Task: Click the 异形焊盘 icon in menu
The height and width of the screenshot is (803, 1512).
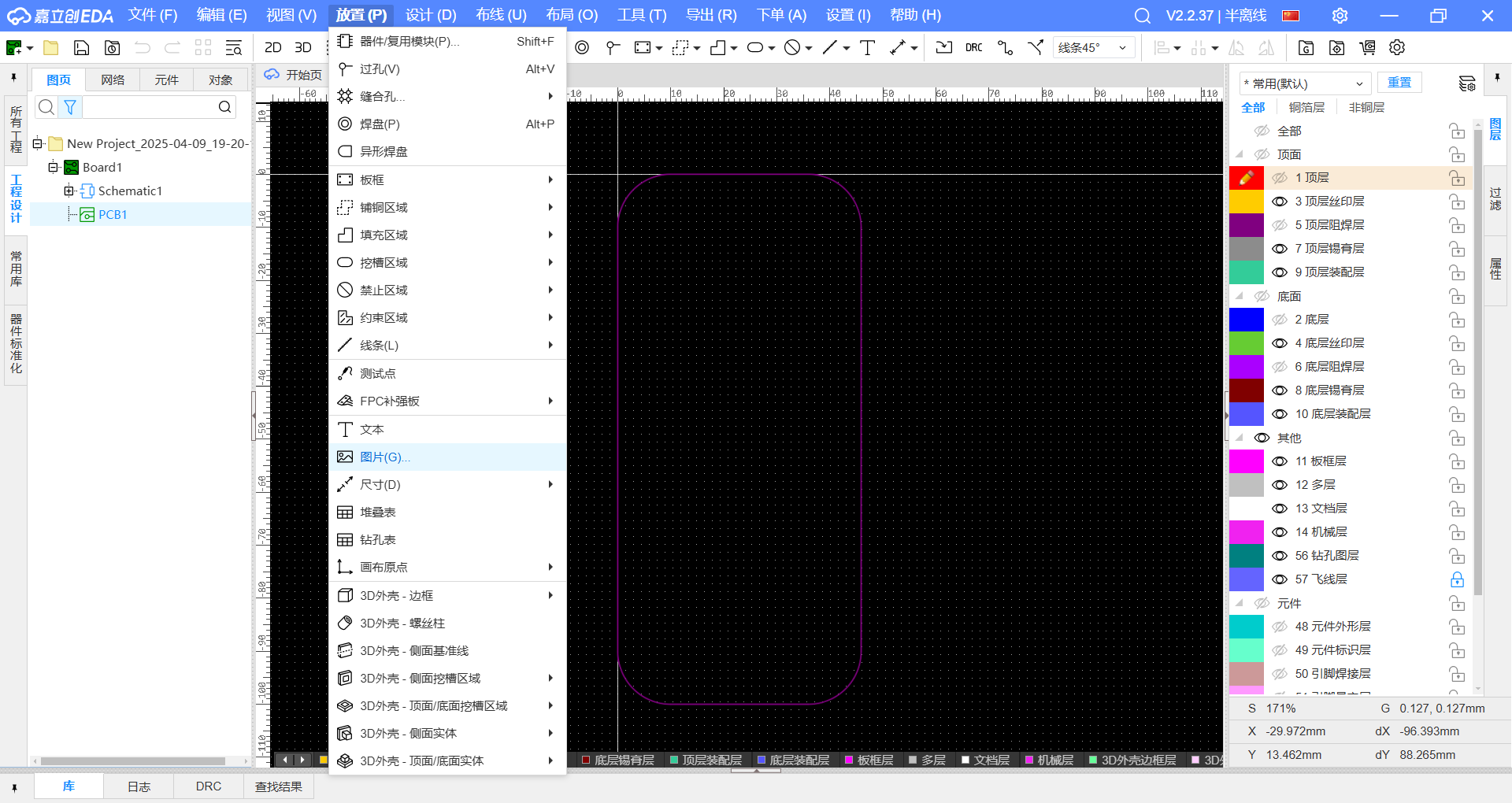Action: [x=345, y=151]
